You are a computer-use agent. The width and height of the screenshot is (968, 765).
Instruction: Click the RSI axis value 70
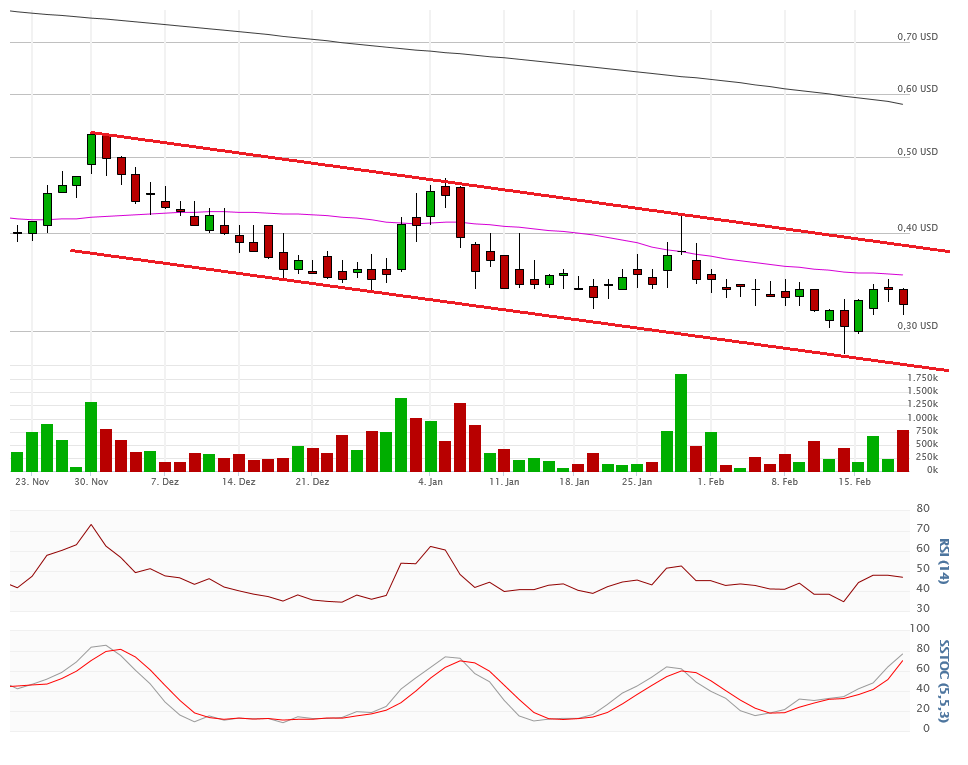(924, 529)
